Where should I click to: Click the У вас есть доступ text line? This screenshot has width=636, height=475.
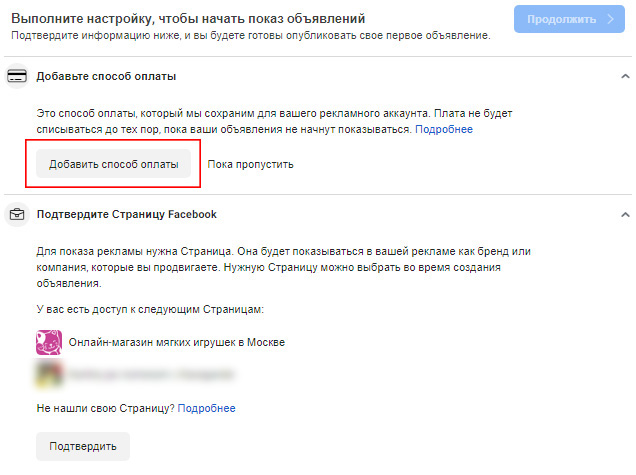(150, 309)
